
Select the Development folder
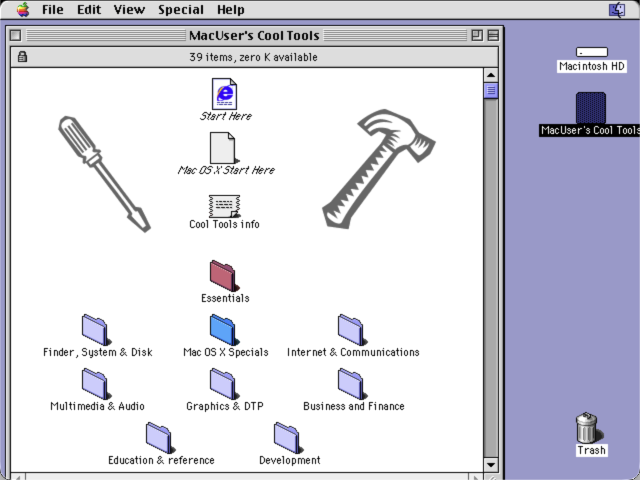(x=288, y=438)
